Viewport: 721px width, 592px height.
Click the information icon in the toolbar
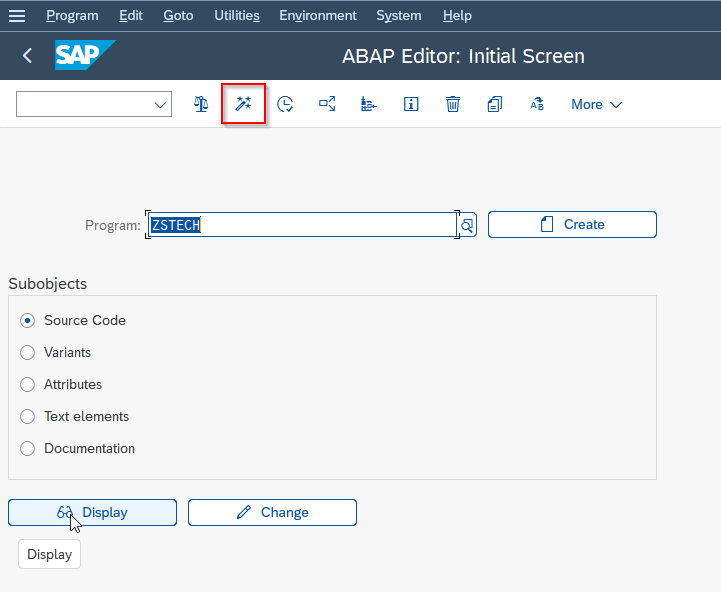point(411,104)
